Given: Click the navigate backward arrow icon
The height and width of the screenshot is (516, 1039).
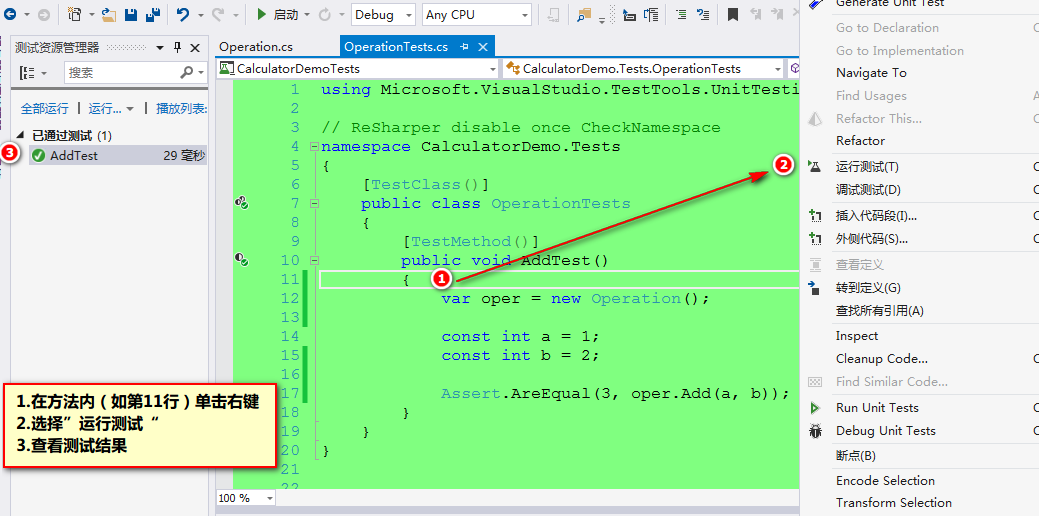Looking at the screenshot, I should click(10, 14).
